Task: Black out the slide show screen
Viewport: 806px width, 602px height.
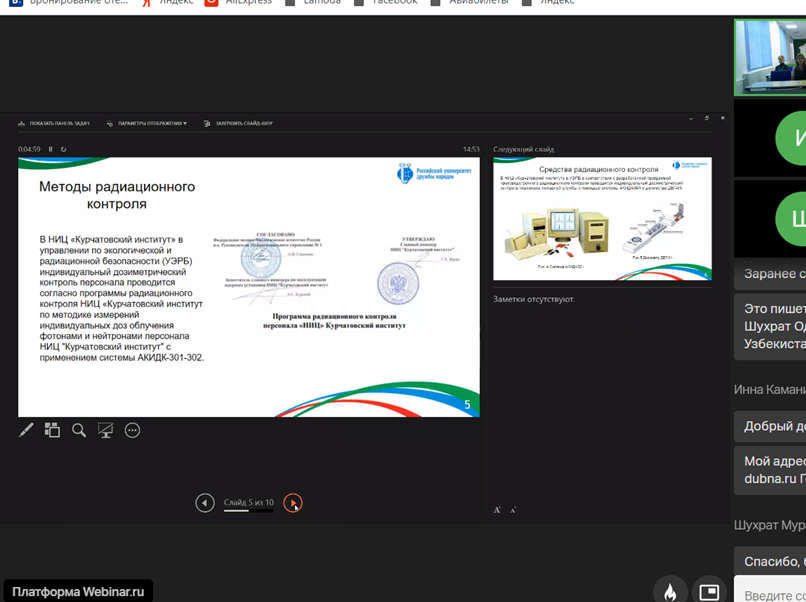Action: tap(105, 430)
